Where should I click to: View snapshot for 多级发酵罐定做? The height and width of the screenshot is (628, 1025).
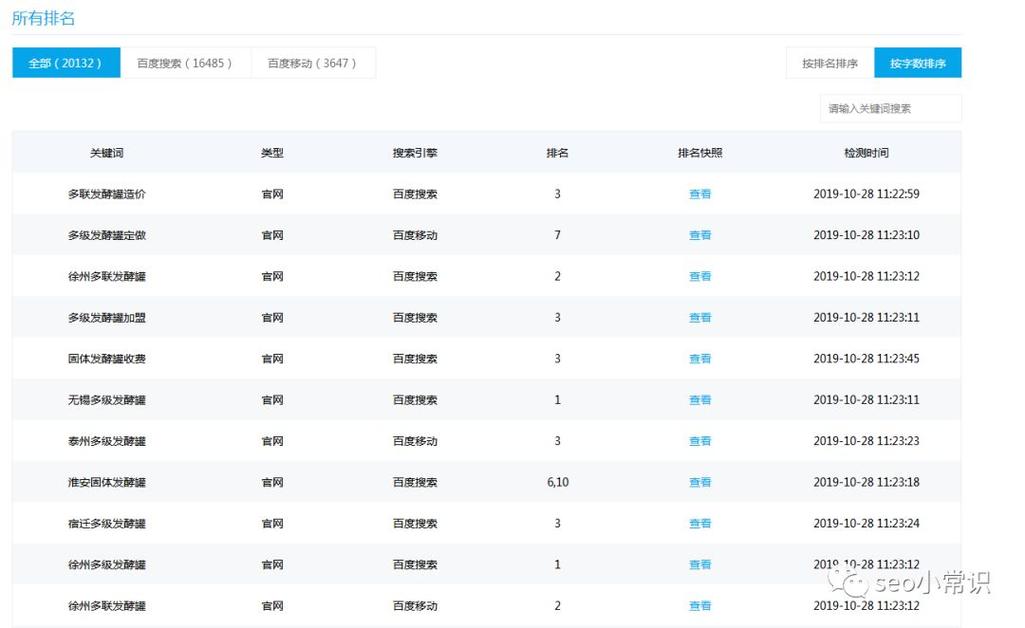(699, 235)
